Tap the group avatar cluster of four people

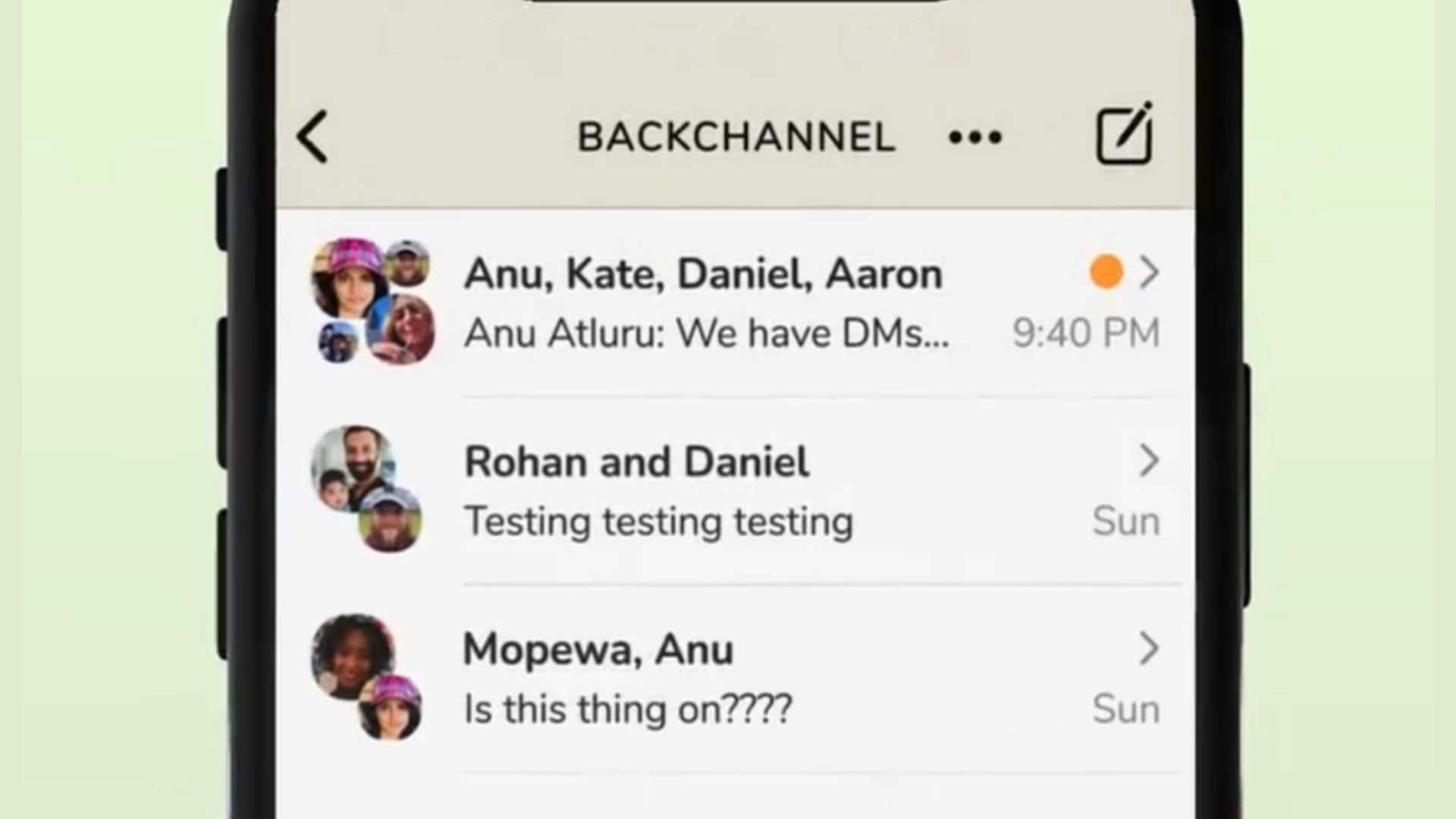[x=373, y=301]
